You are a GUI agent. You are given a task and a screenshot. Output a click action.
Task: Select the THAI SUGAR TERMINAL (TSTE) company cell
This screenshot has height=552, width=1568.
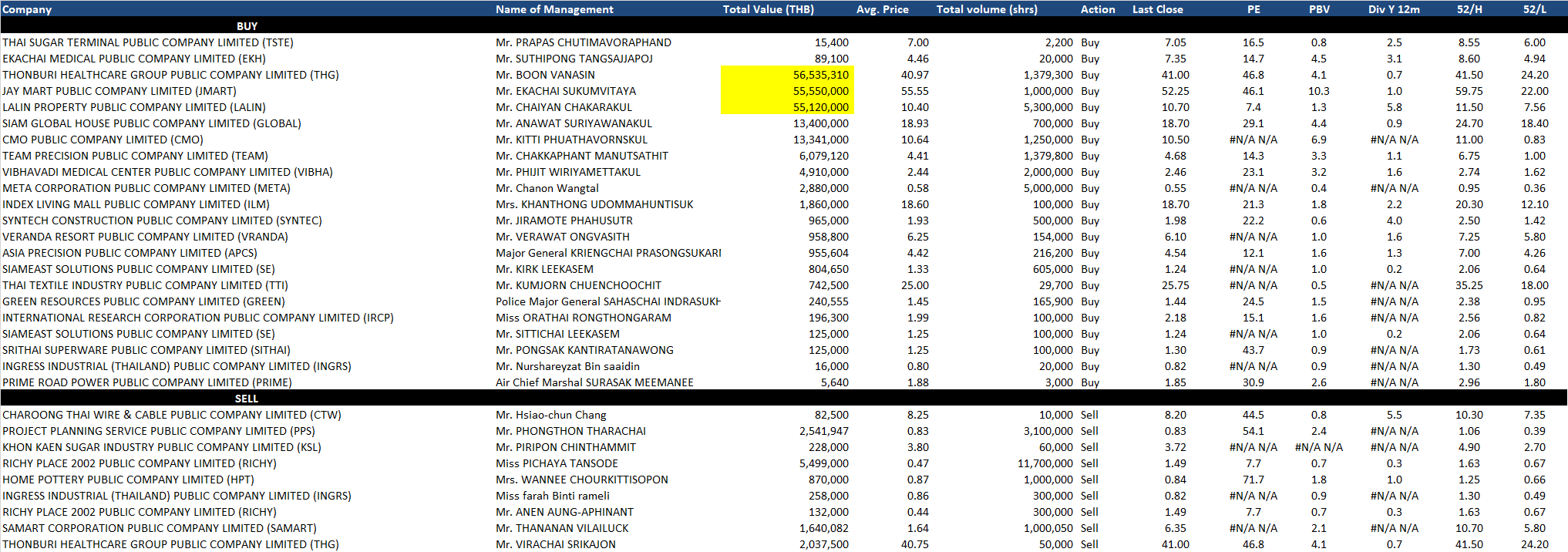[148, 42]
